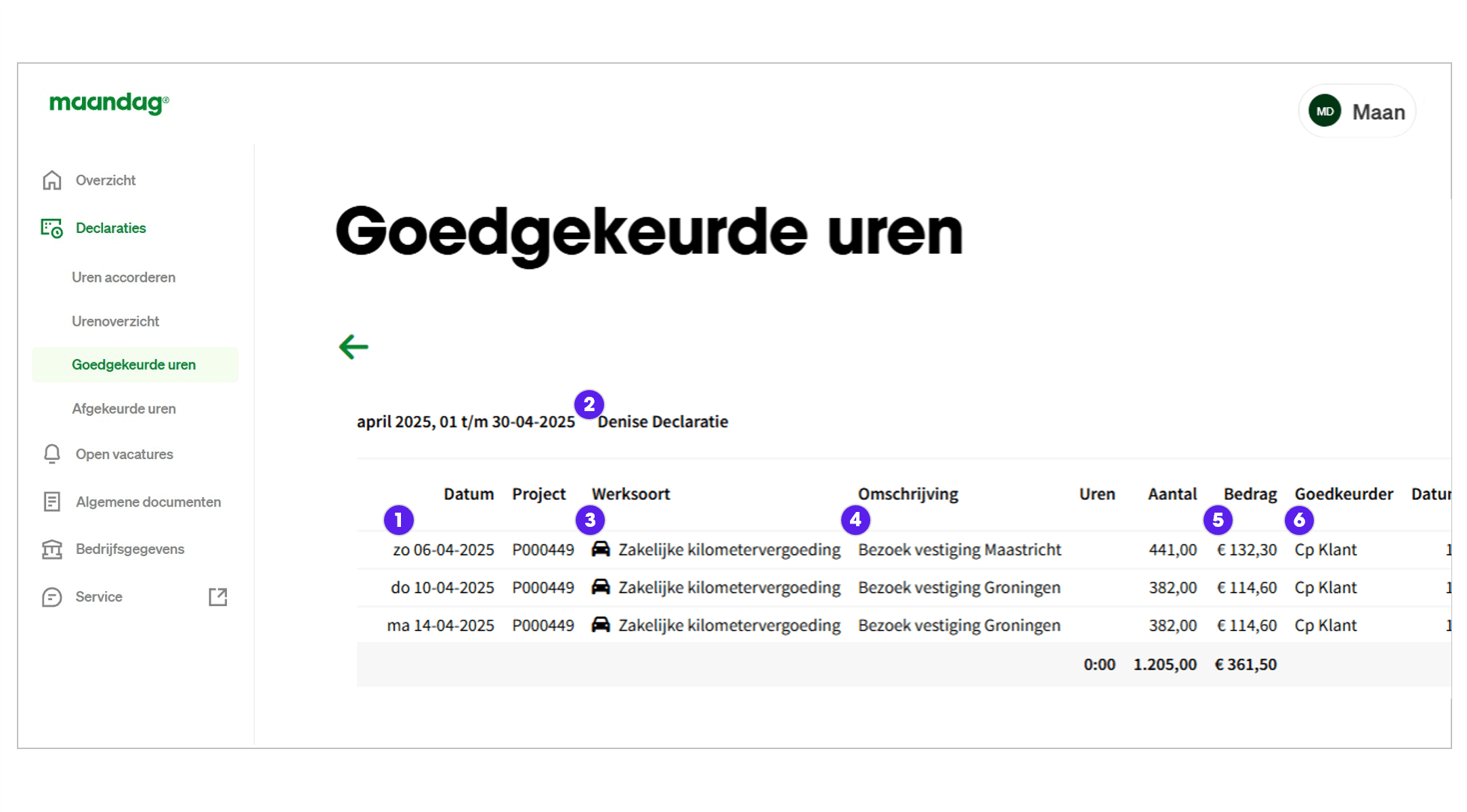This screenshot has width=1467, height=812.
Task: Click the car icon on the 10-04-2025 row
Action: 601,587
